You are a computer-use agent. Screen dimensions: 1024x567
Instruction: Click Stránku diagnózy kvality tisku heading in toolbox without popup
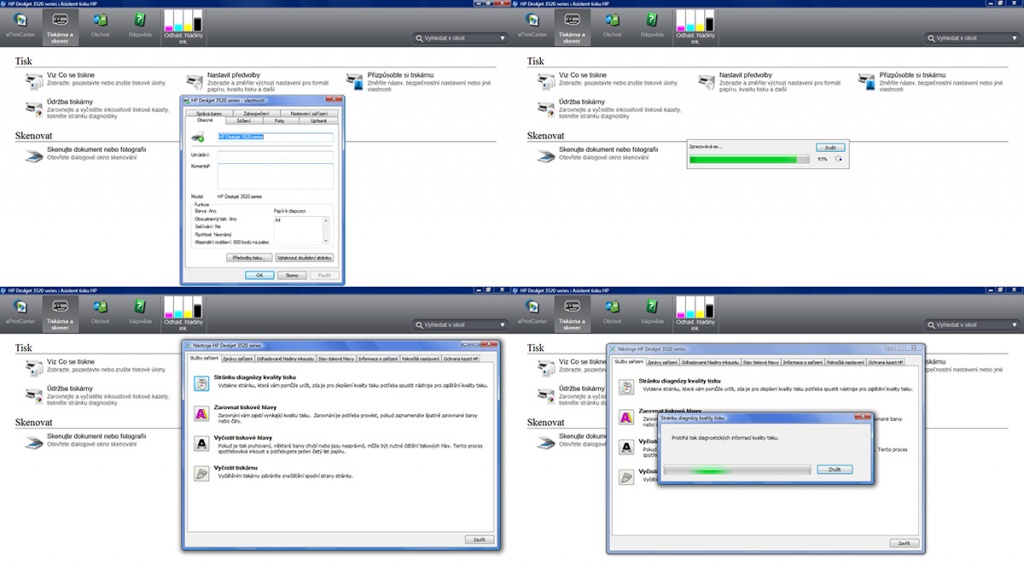click(255, 378)
